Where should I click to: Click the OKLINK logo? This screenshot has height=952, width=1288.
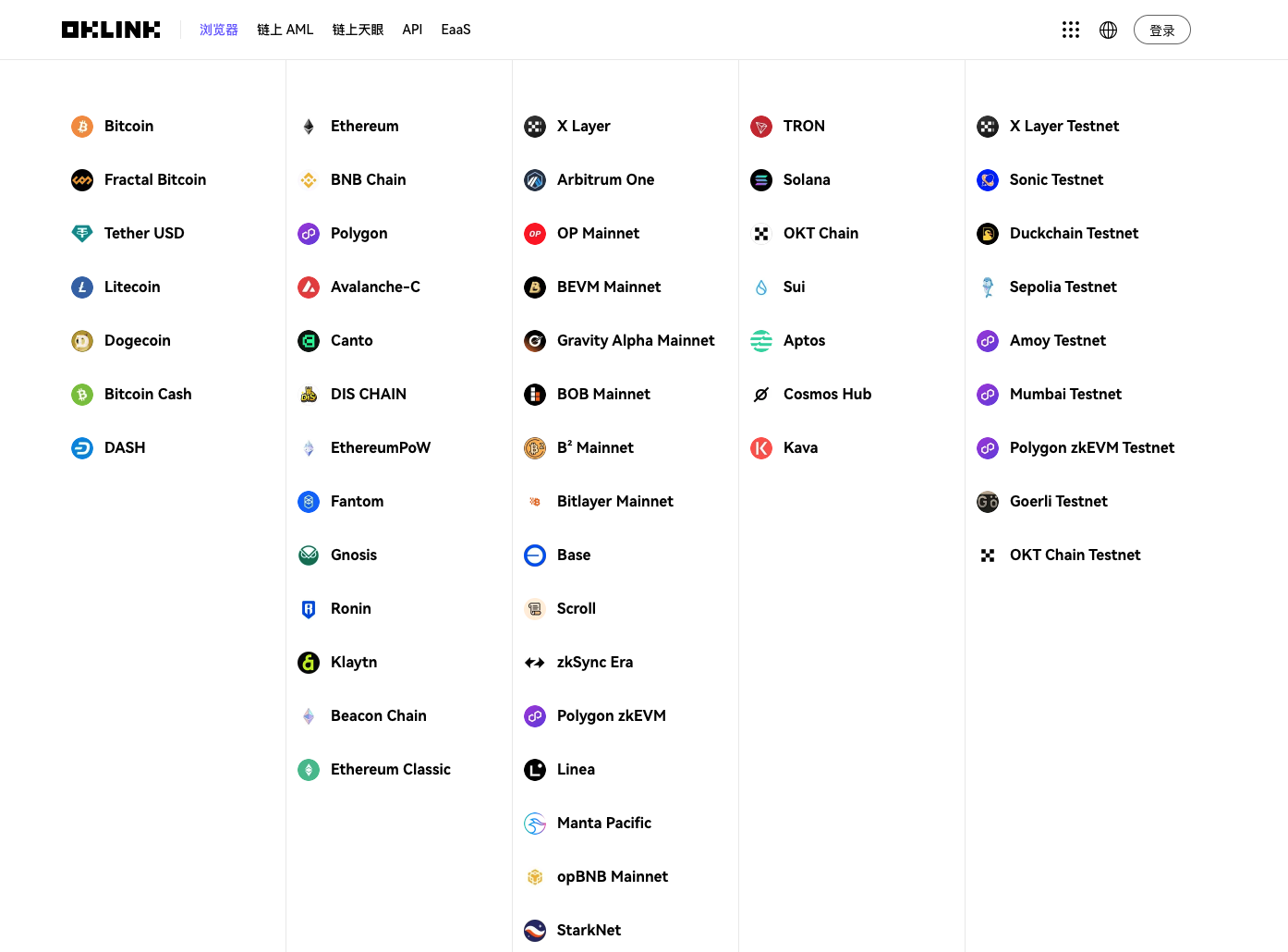[x=111, y=30]
